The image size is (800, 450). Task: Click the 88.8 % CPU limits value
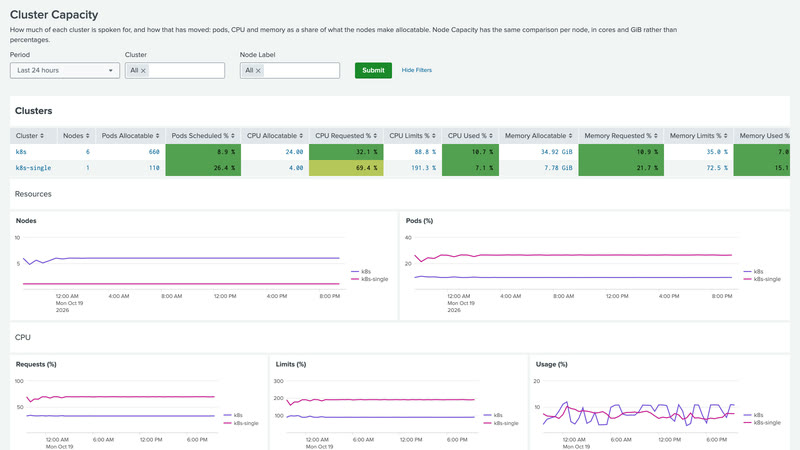(425, 152)
